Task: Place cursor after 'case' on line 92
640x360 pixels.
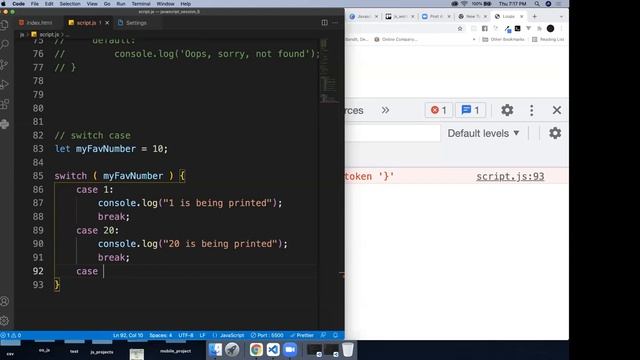Action: 104,271
